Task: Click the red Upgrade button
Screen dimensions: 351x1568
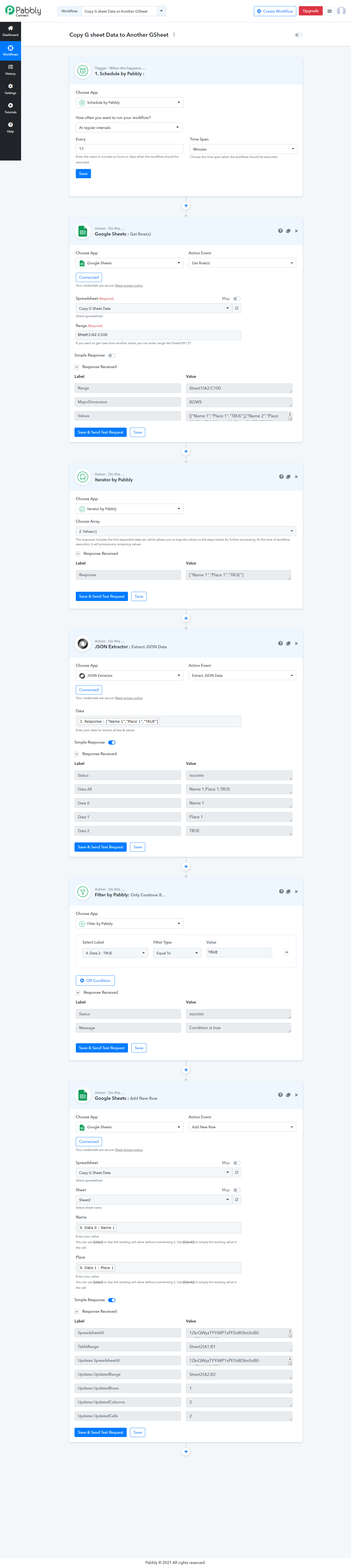Action: [311, 11]
